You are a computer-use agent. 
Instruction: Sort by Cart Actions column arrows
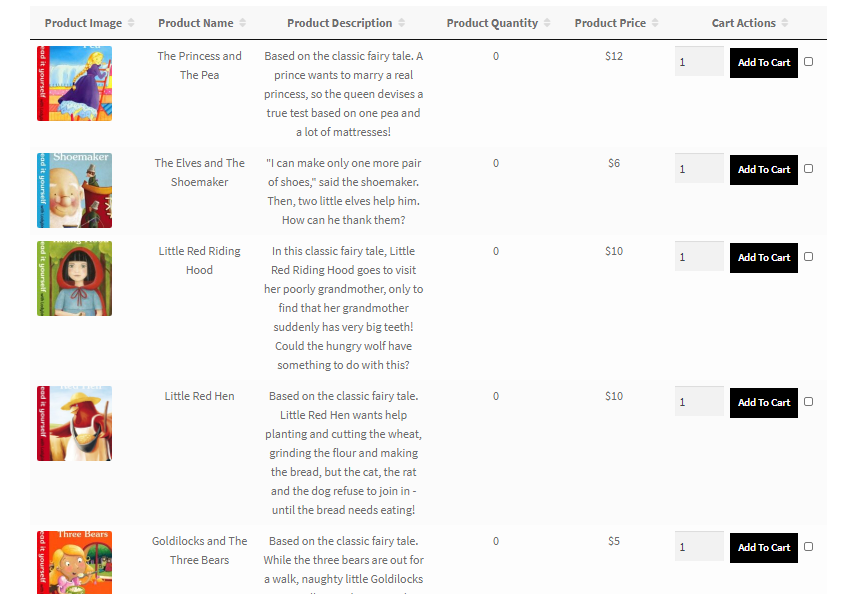click(x=784, y=23)
